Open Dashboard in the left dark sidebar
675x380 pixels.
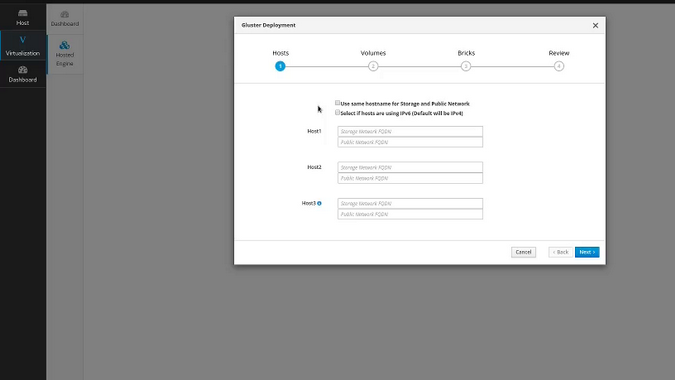pyautogui.click(x=23, y=74)
